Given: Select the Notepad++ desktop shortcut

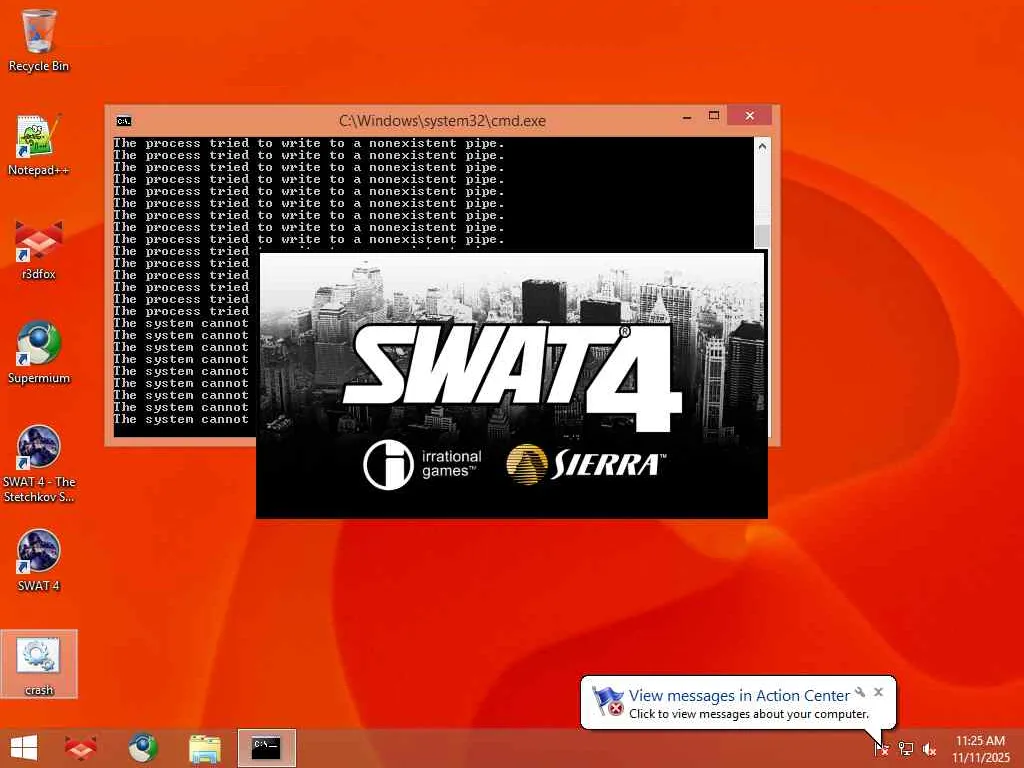Looking at the screenshot, I should coord(39,145).
